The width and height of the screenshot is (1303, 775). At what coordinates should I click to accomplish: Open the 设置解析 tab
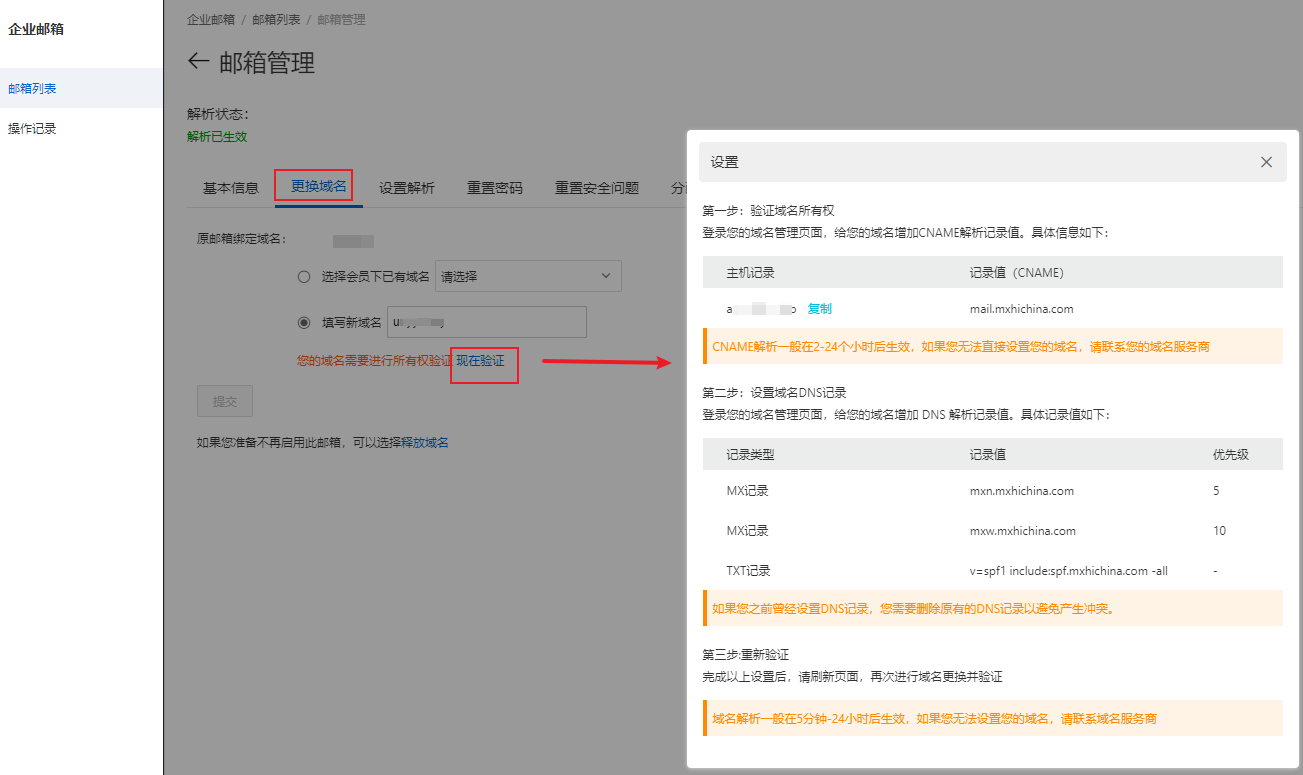(407, 188)
